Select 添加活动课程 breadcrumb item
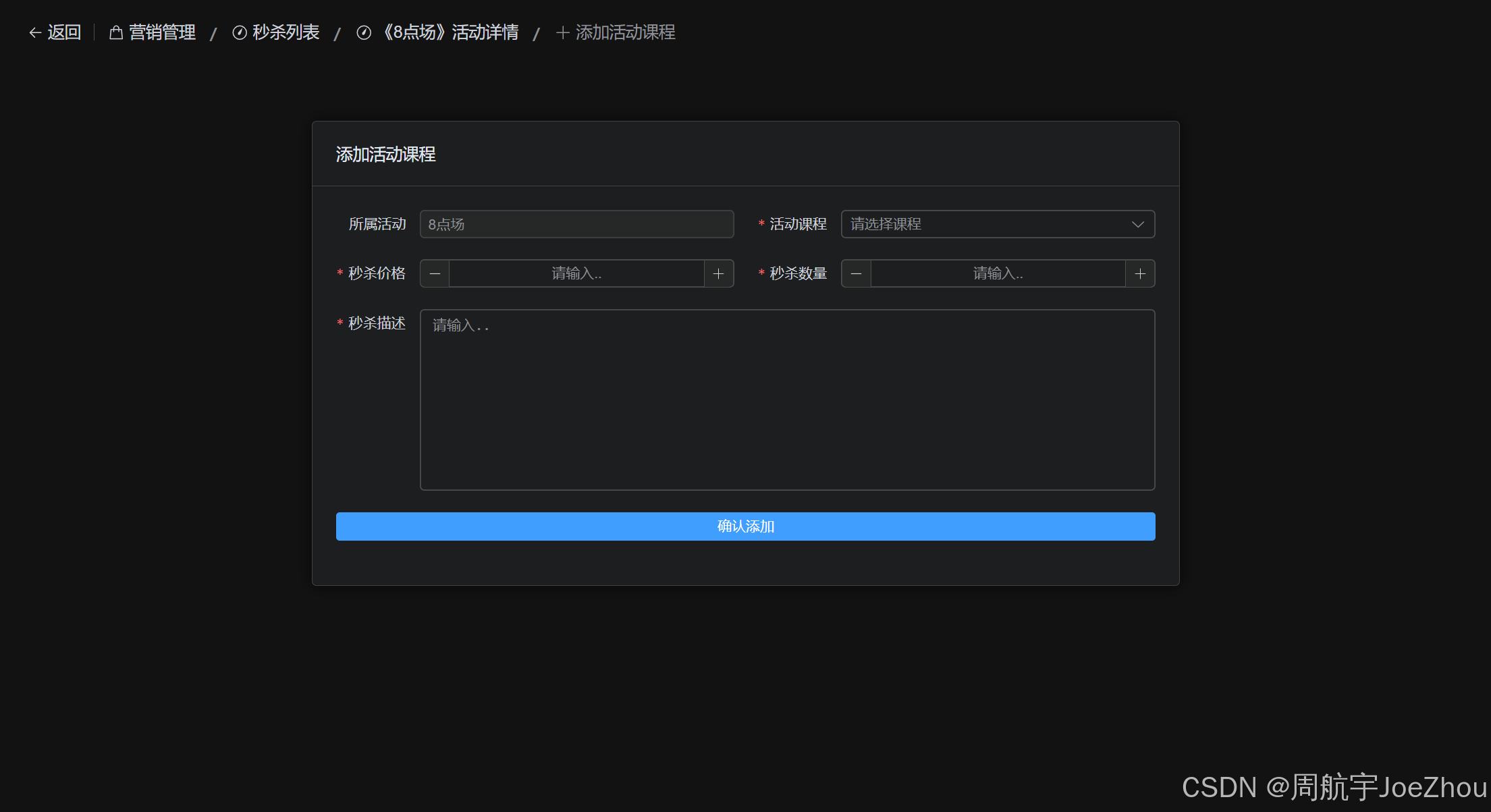The height and width of the screenshot is (812, 1491). tap(616, 32)
